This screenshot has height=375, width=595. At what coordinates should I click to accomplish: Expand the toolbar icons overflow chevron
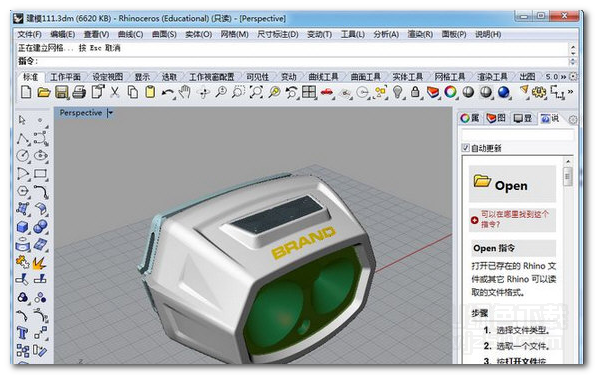pyautogui.click(x=570, y=91)
